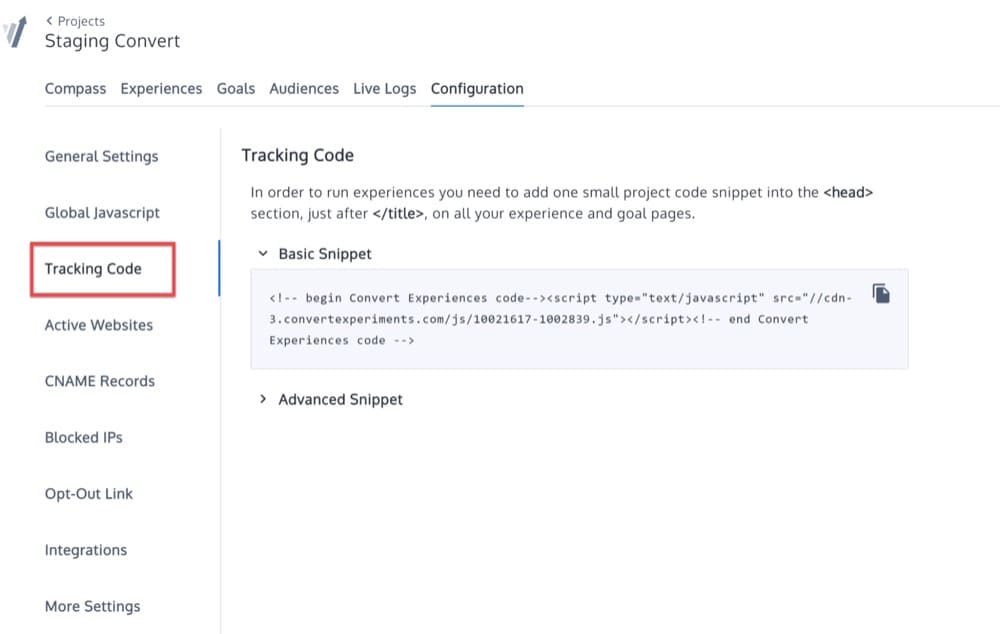Click the Tracking Code heading
This screenshot has width=1000, height=634.
(x=297, y=155)
